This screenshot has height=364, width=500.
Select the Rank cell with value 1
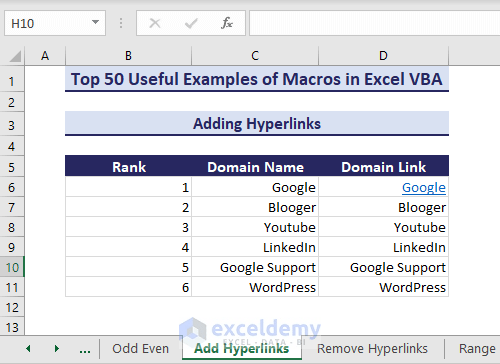point(129,187)
